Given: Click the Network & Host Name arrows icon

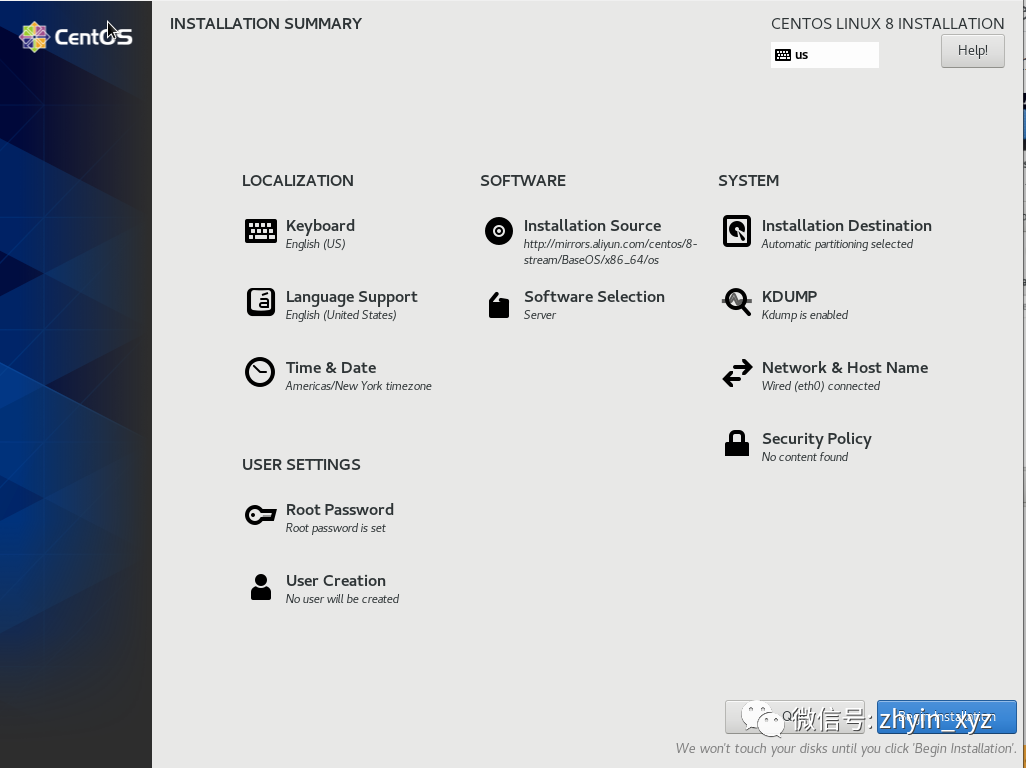Looking at the screenshot, I should (x=737, y=373).
